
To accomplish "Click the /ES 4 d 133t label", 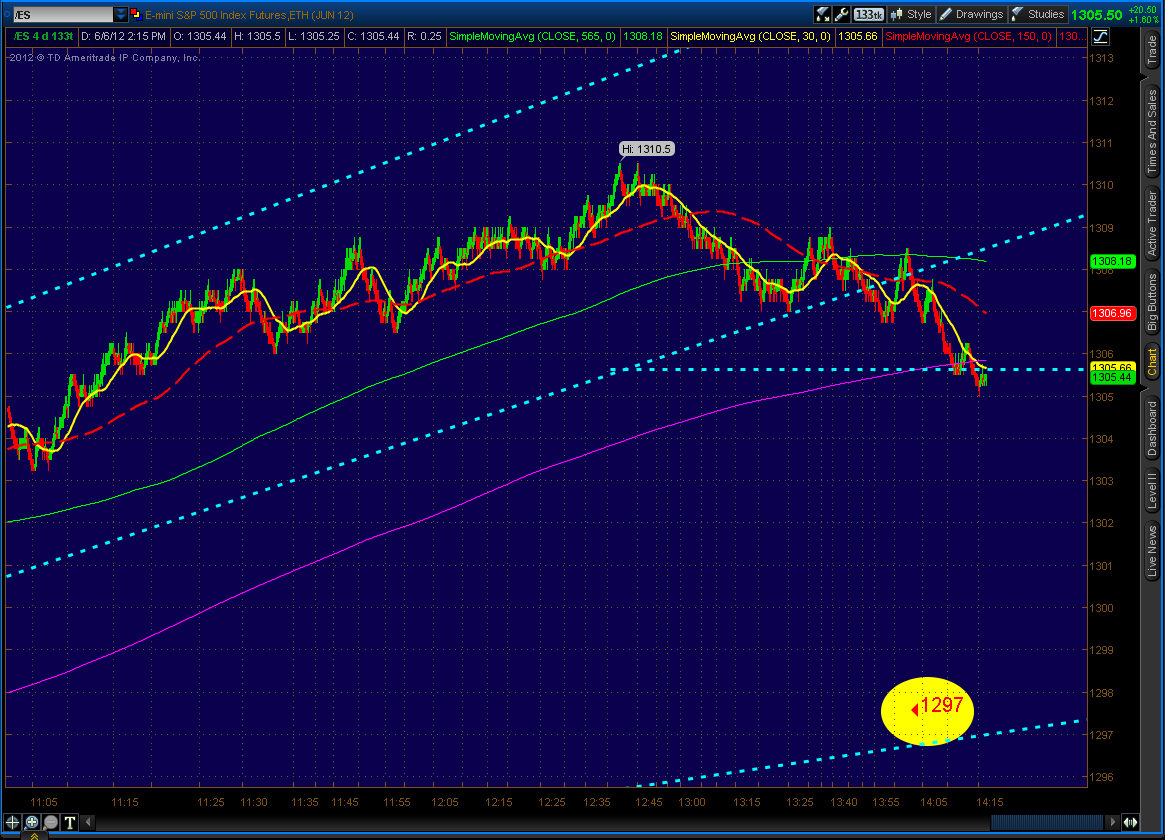I will click(43, 36).
